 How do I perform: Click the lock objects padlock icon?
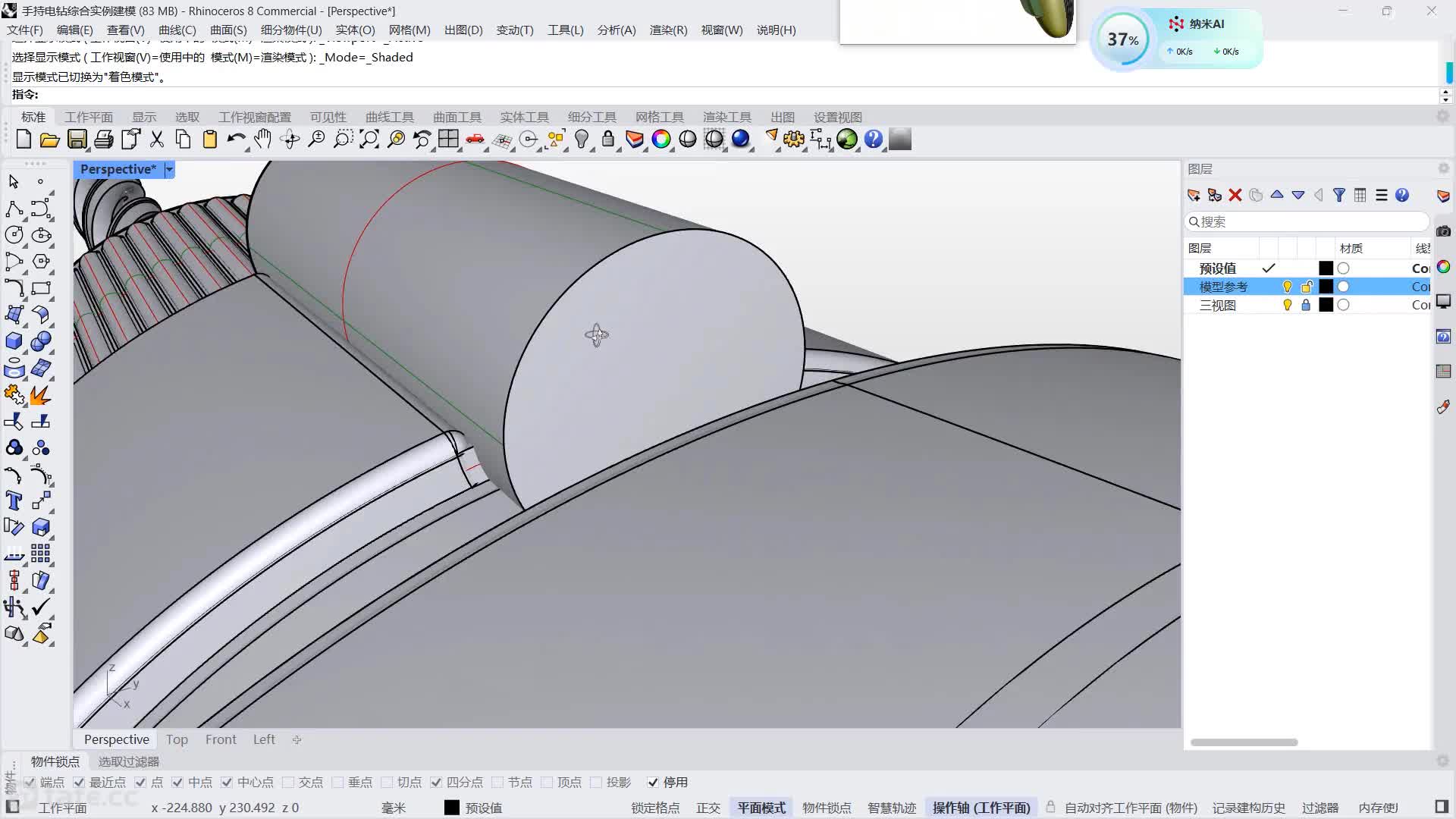point(608,140)
